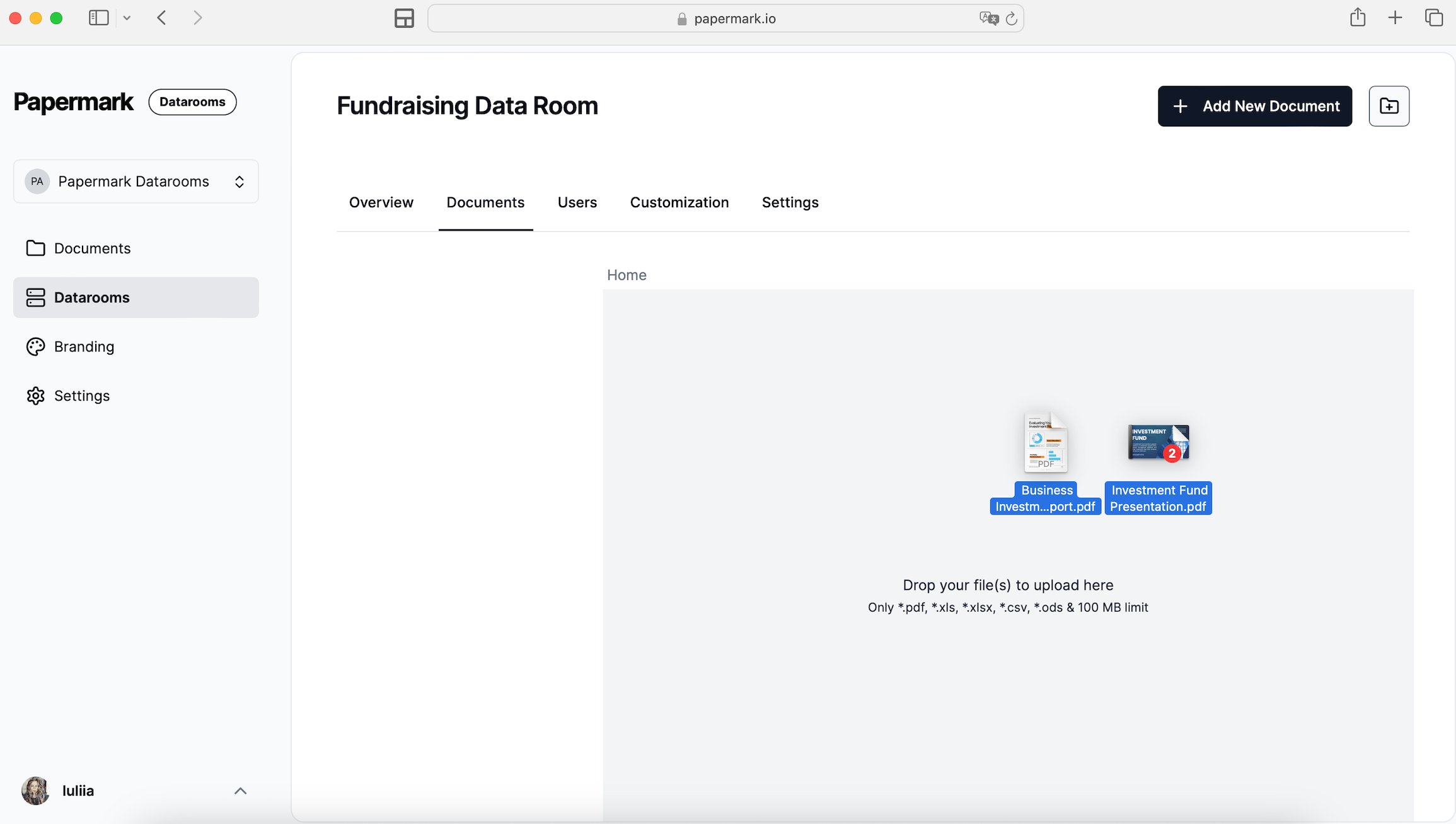Expand the Iuliia user menu chevron

coord(240,791)
